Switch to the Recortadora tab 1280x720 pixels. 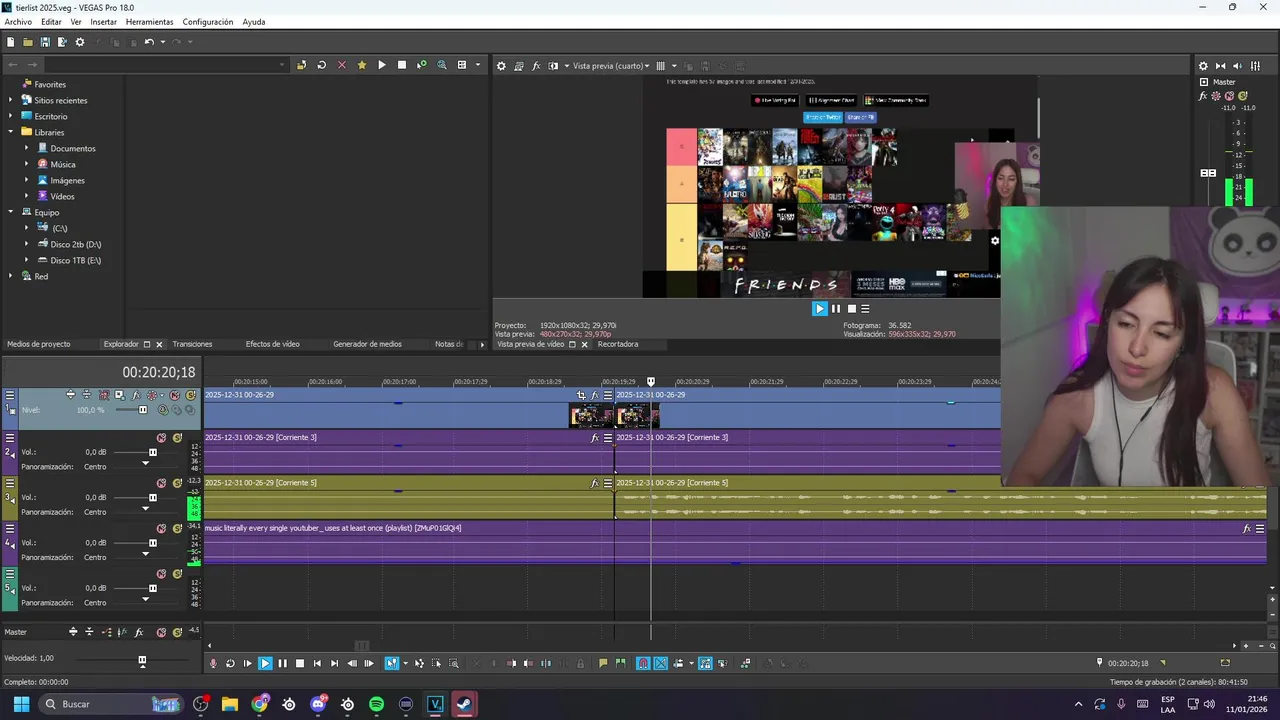618,344
